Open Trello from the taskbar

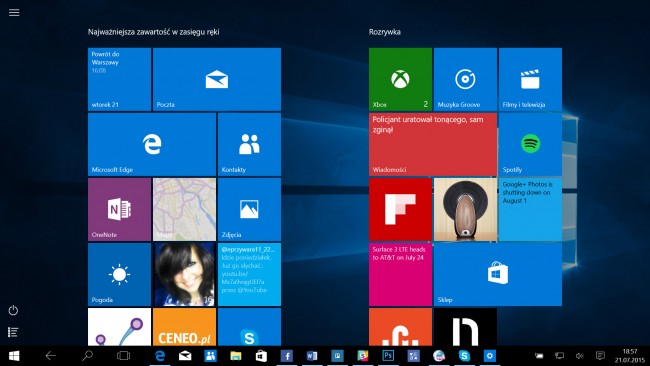pyautogui.click(x=337, y=356)
